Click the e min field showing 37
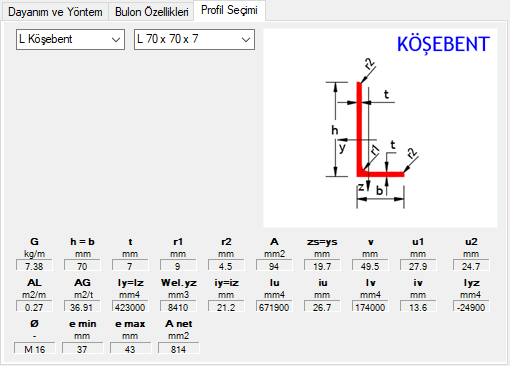Screen dimensions: 510x366 [82, 349]
